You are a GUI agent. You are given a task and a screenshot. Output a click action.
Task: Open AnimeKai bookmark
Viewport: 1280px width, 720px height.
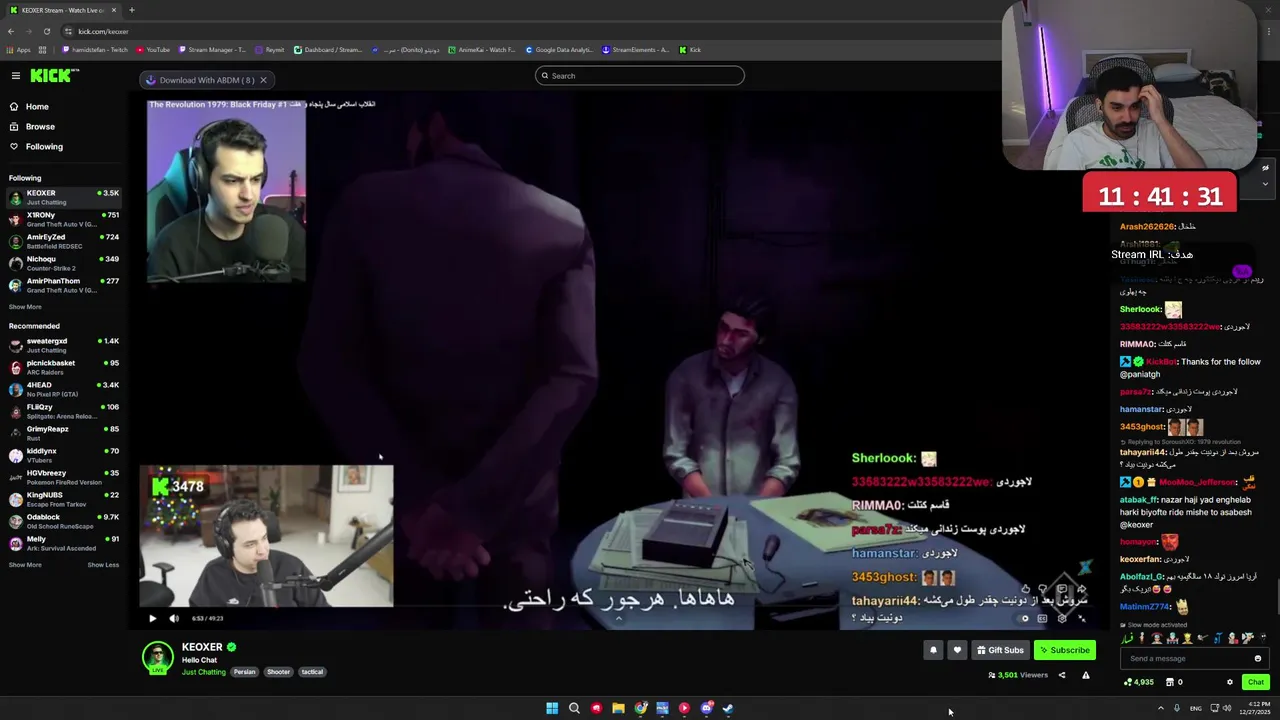[482, 50]
